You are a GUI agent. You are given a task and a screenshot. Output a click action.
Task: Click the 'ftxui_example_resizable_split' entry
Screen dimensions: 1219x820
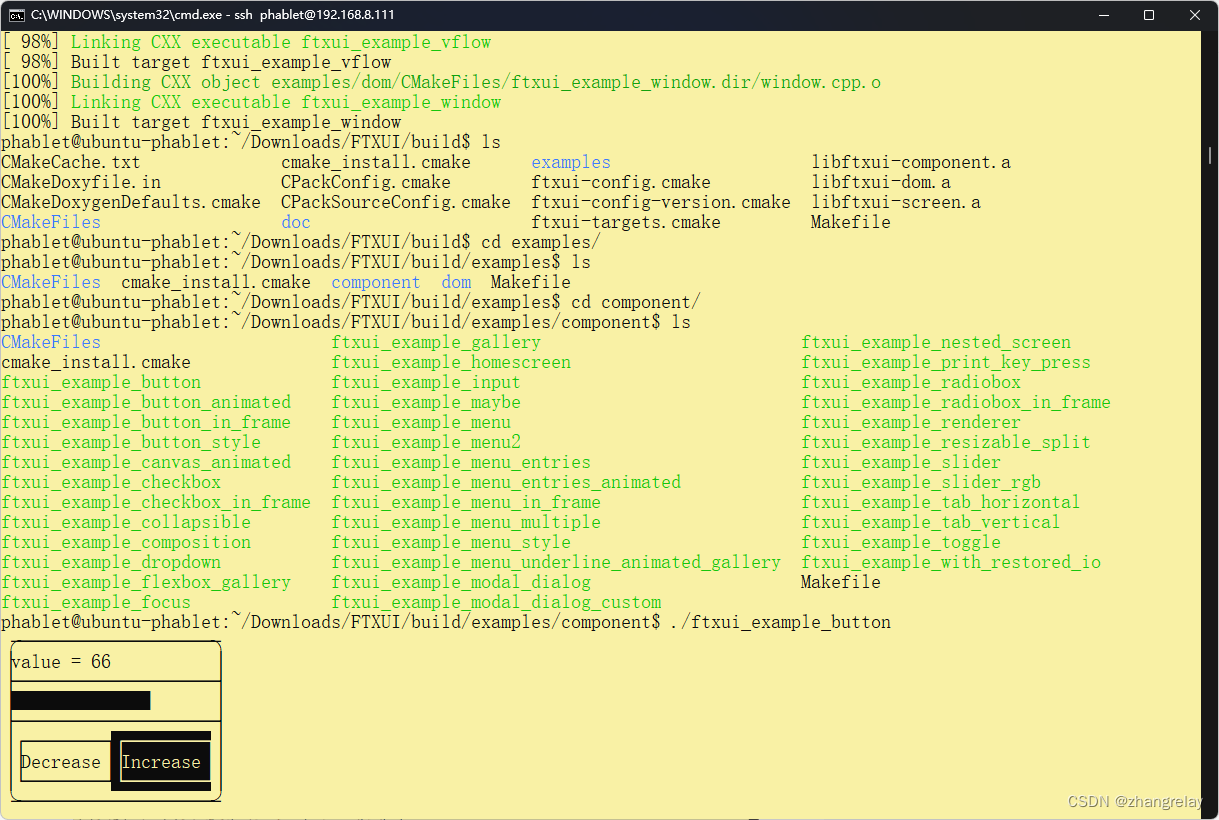[x=946, y=442]
